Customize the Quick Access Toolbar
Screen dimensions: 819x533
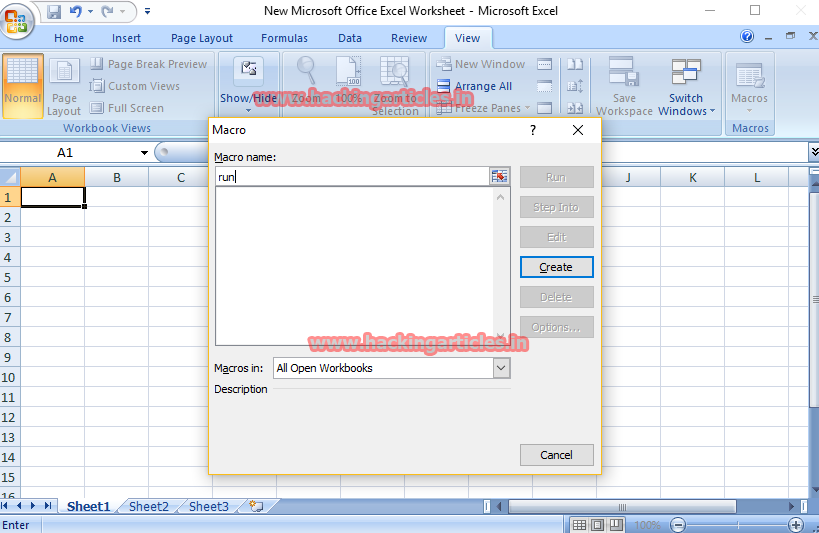click(147, 11)
